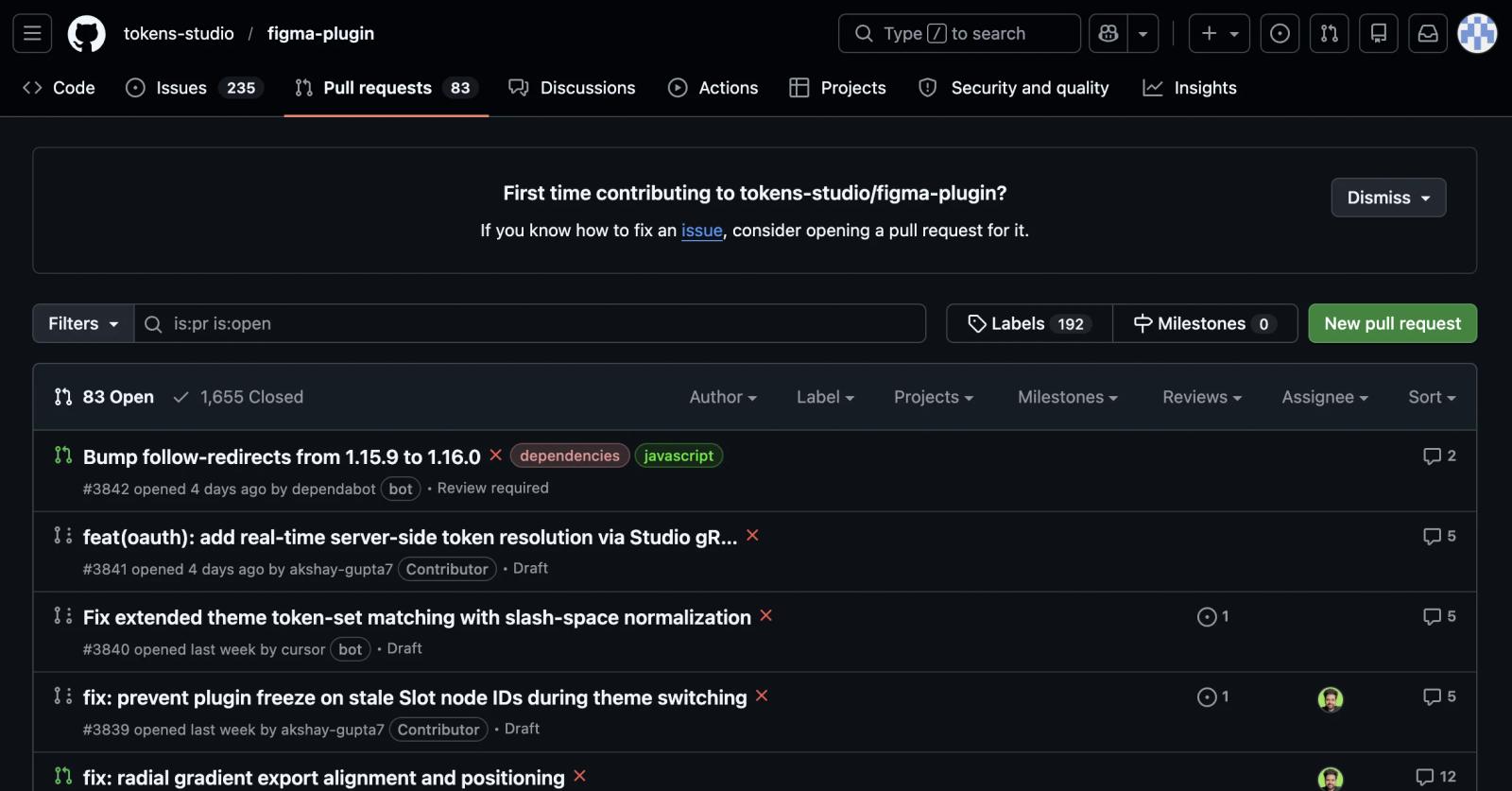This screenshot has width=1512, height=791.
Task: Open the Insights tab
Action: 1190,88
